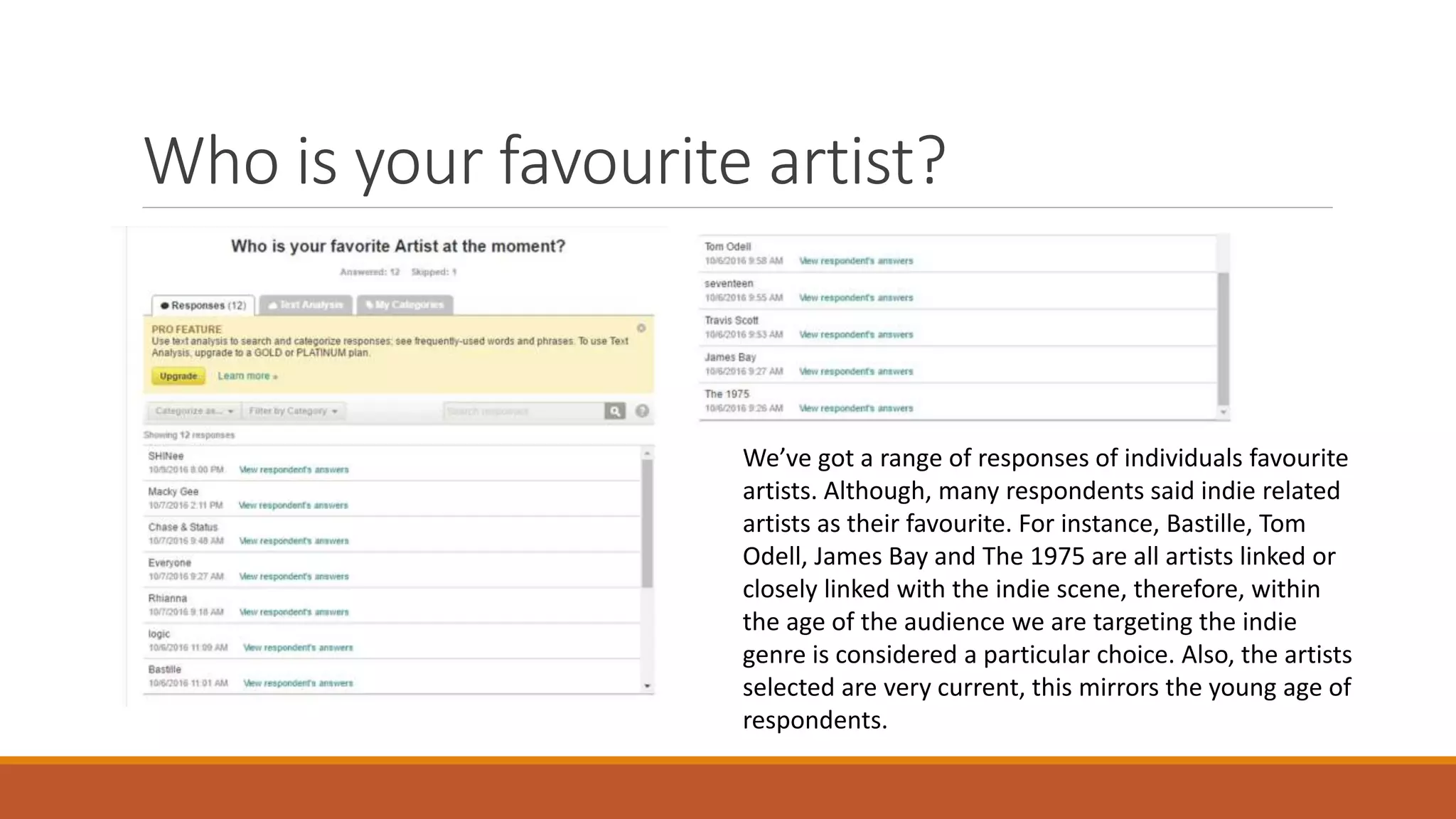Switch to the Responses (12) tab

click(203, 305)
